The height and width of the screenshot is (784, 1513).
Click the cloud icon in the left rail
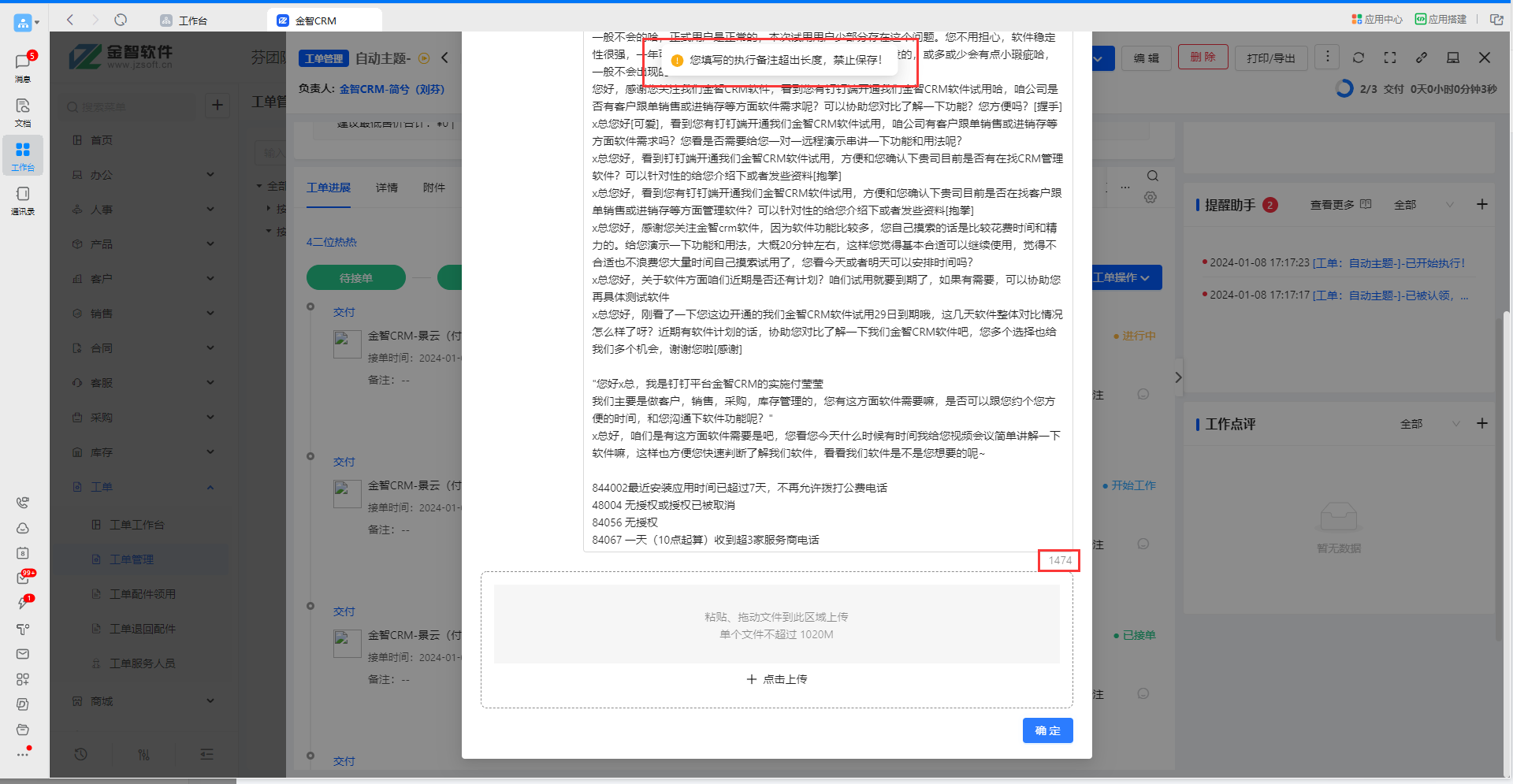point(23,528)
